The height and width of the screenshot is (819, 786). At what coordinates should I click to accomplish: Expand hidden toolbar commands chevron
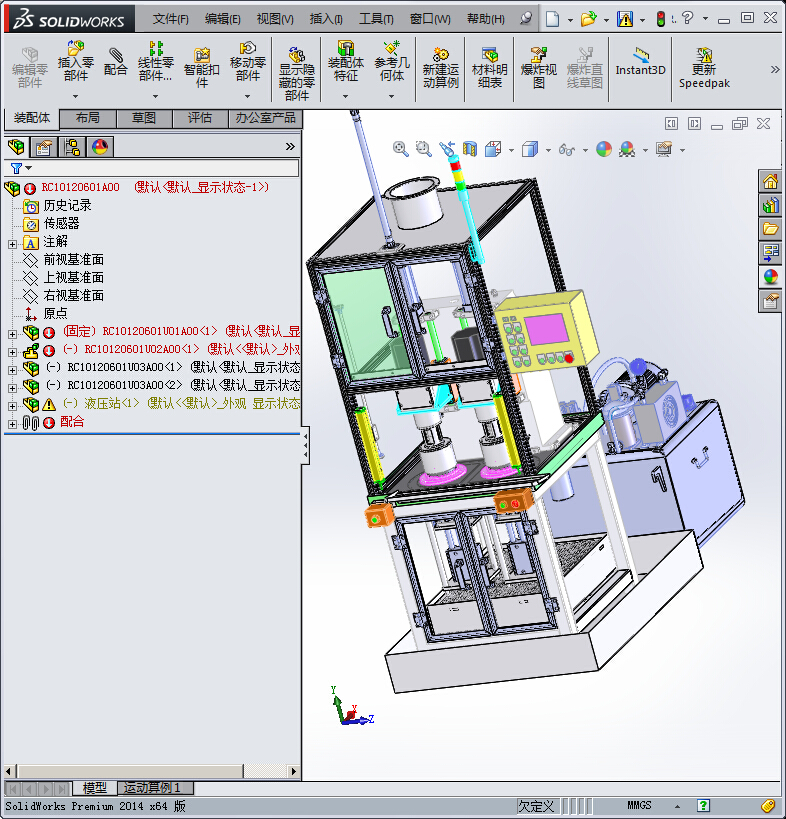775,69
